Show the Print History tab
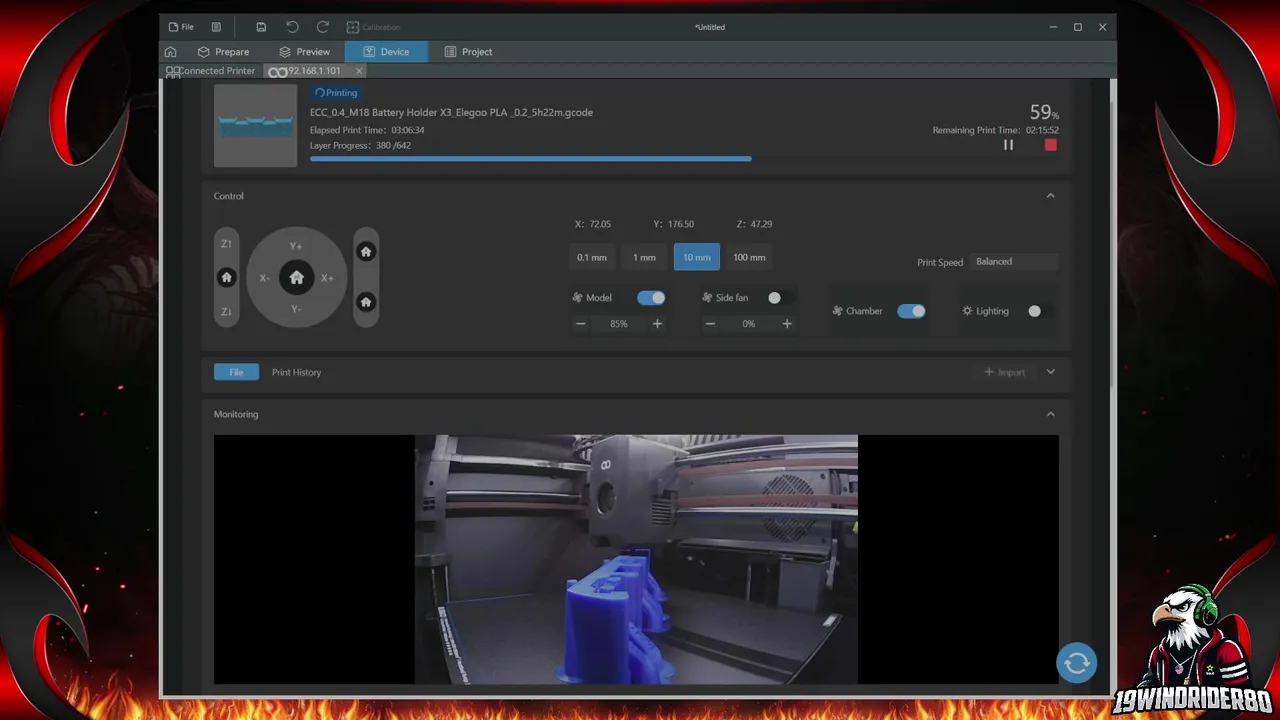 point(296,372)
